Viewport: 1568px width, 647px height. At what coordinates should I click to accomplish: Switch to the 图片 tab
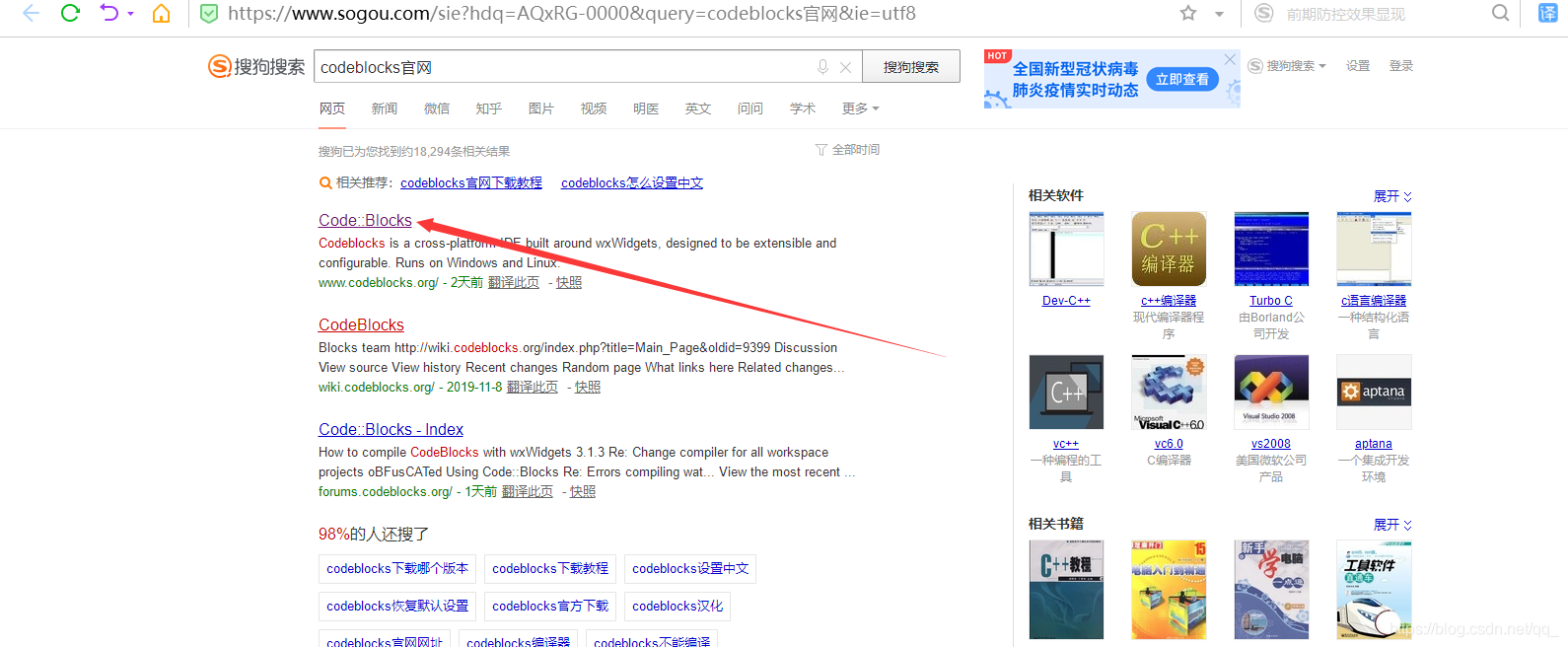541,108
